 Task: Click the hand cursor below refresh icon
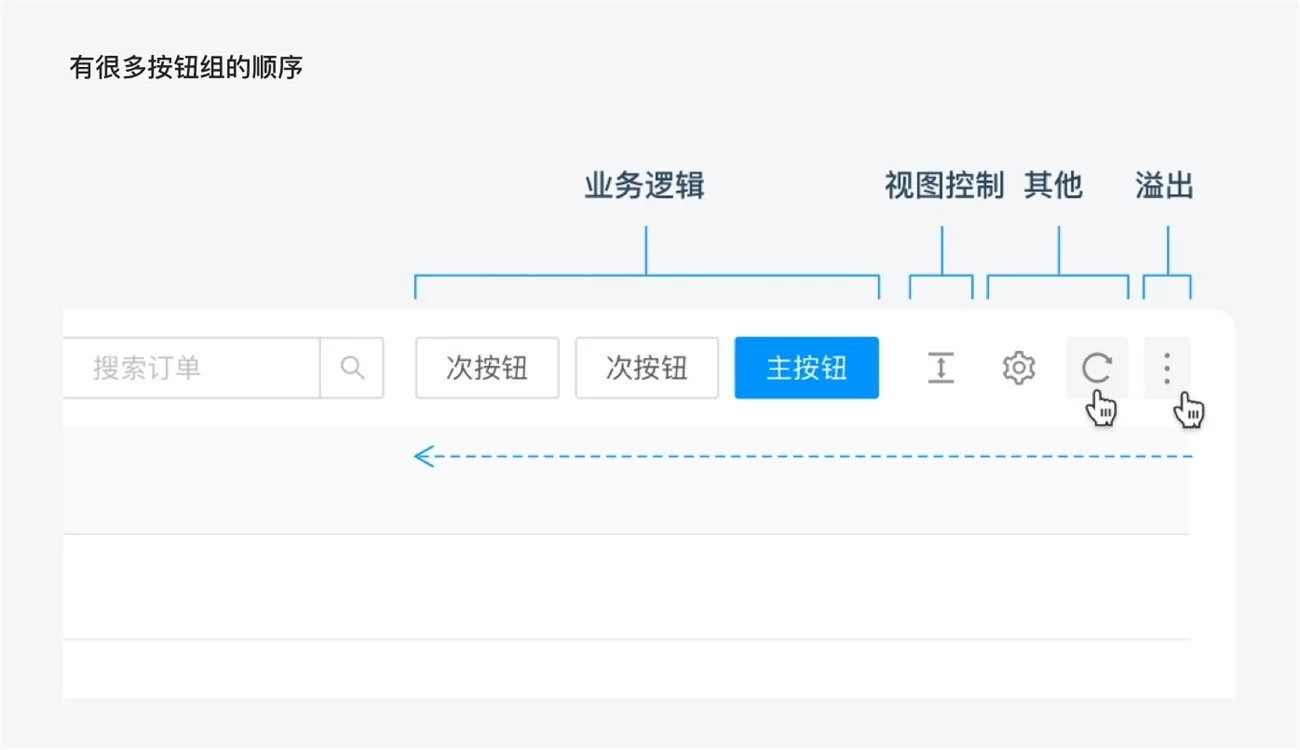coord(1102,408)
